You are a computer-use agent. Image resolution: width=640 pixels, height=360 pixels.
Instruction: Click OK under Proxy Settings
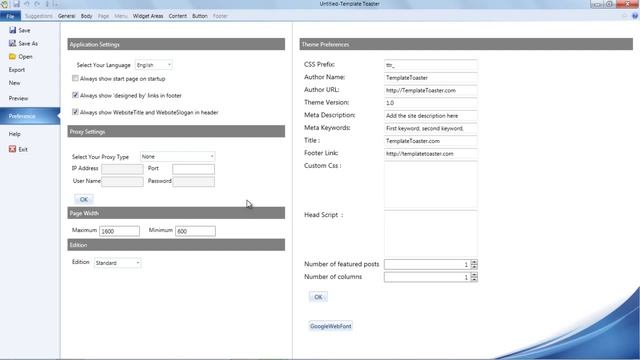[x=84, y=199]
